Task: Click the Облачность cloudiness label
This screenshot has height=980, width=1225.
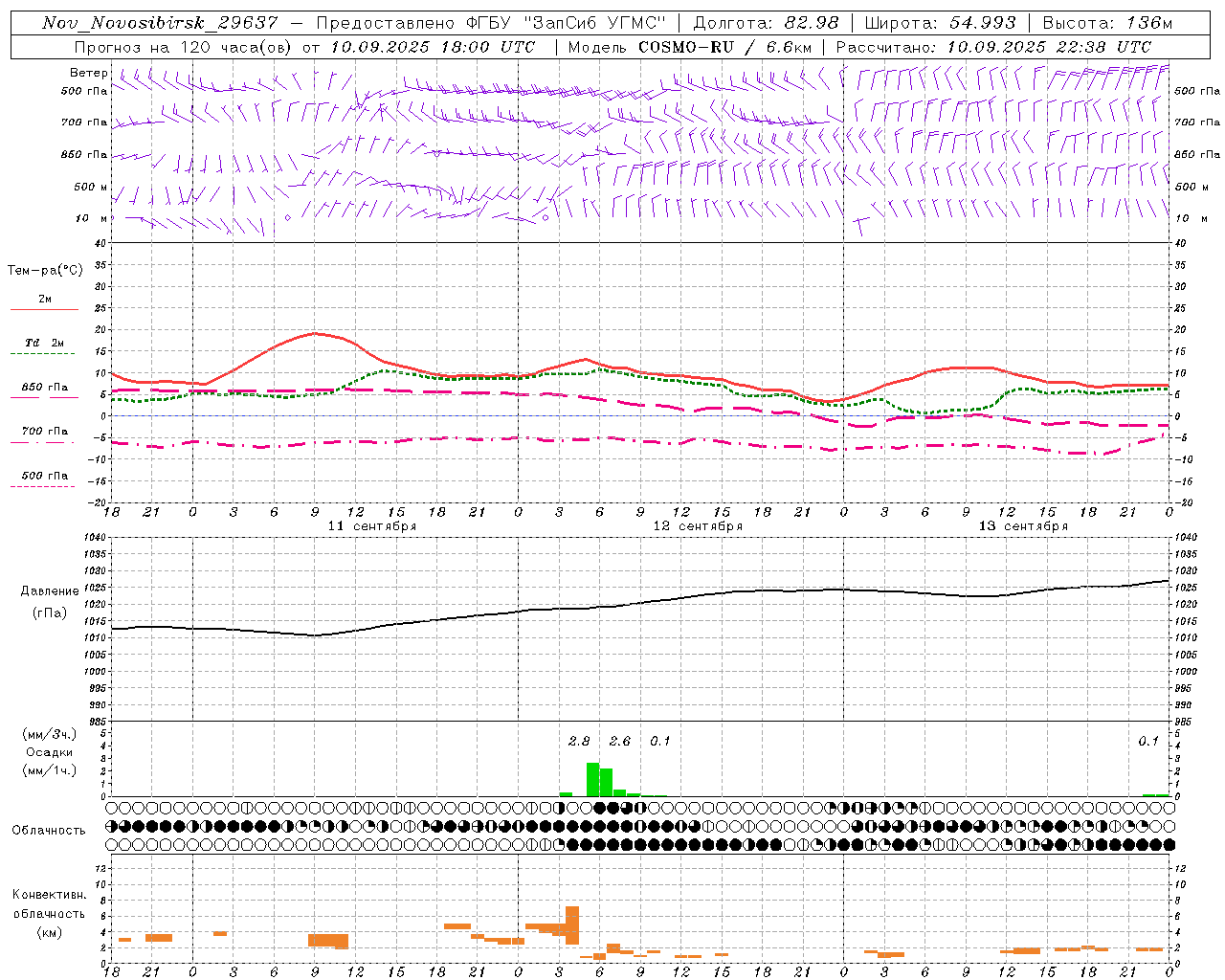Action: [49, 830]
